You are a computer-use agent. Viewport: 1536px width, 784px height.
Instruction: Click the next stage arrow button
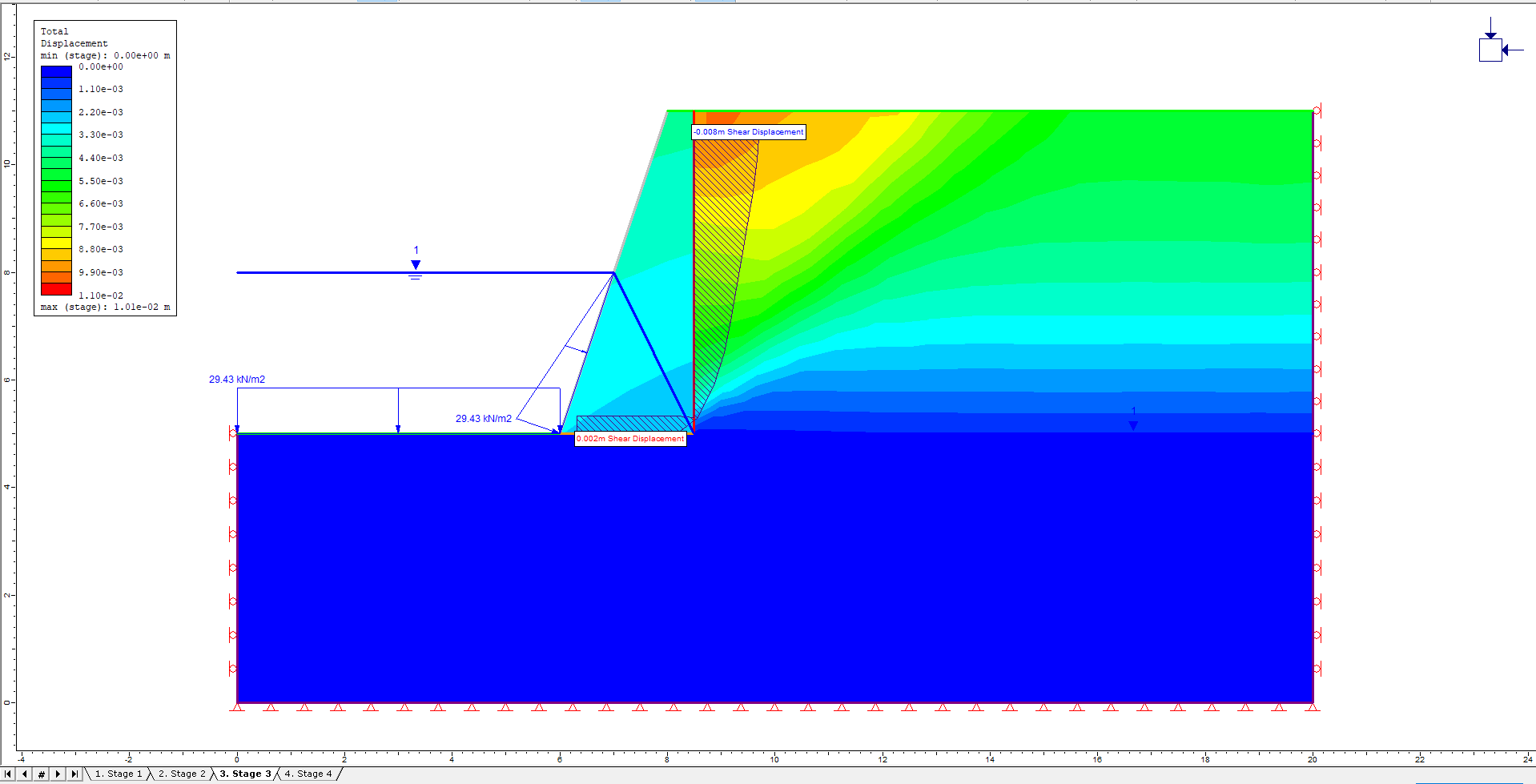pyautogui.click(x=58, y=774)
